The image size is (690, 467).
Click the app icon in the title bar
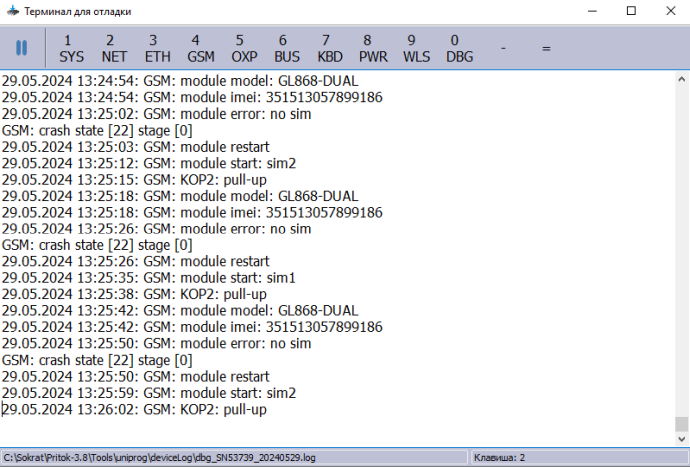[x=13, y=11]
